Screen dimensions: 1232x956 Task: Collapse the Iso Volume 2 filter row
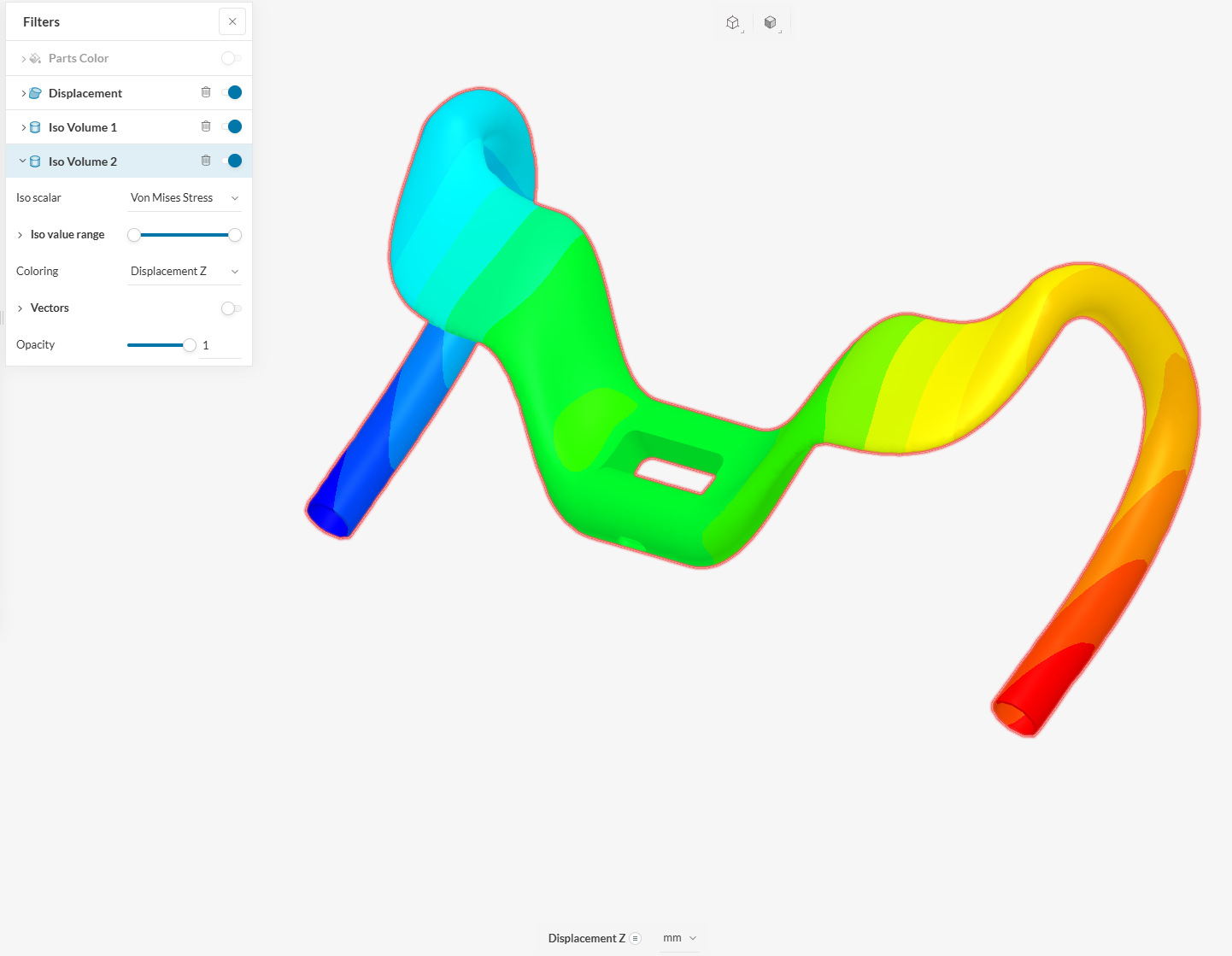(x=22, y=161)
